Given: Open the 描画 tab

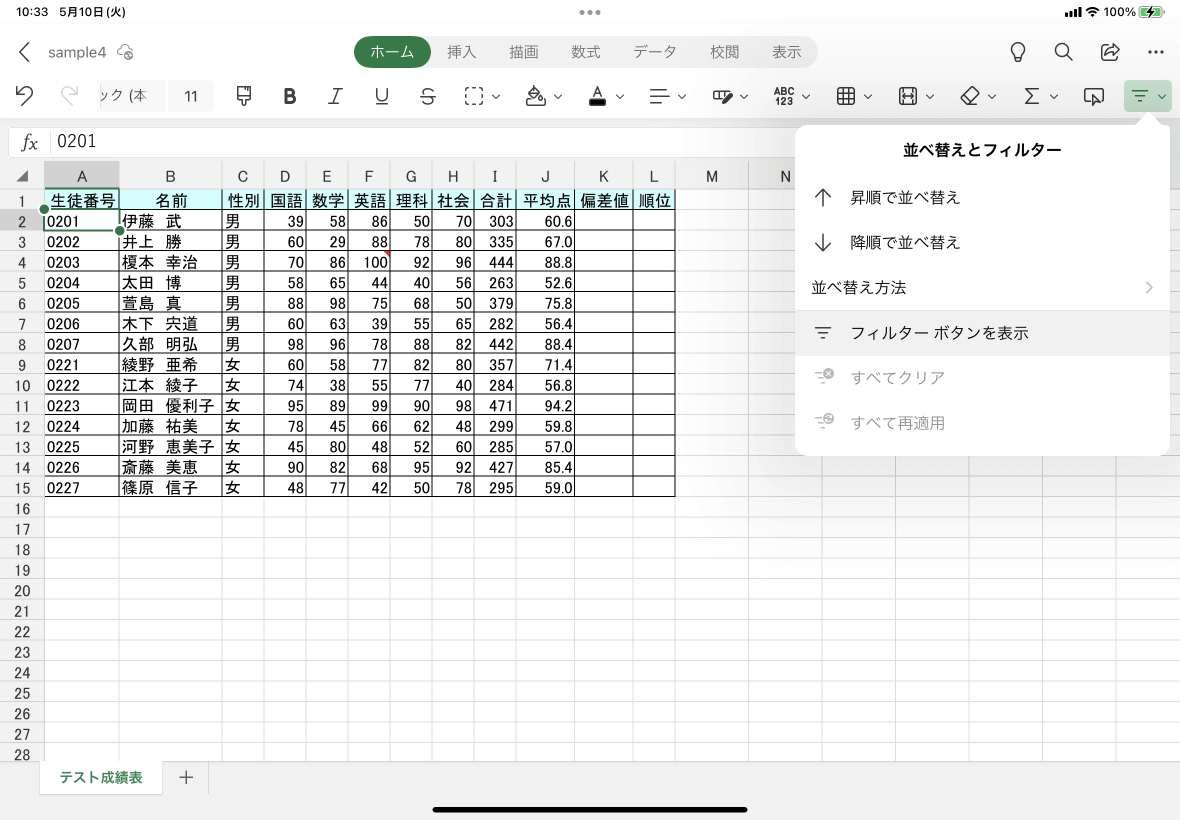Looking at the screenshot, I should (x=524, y=52).
